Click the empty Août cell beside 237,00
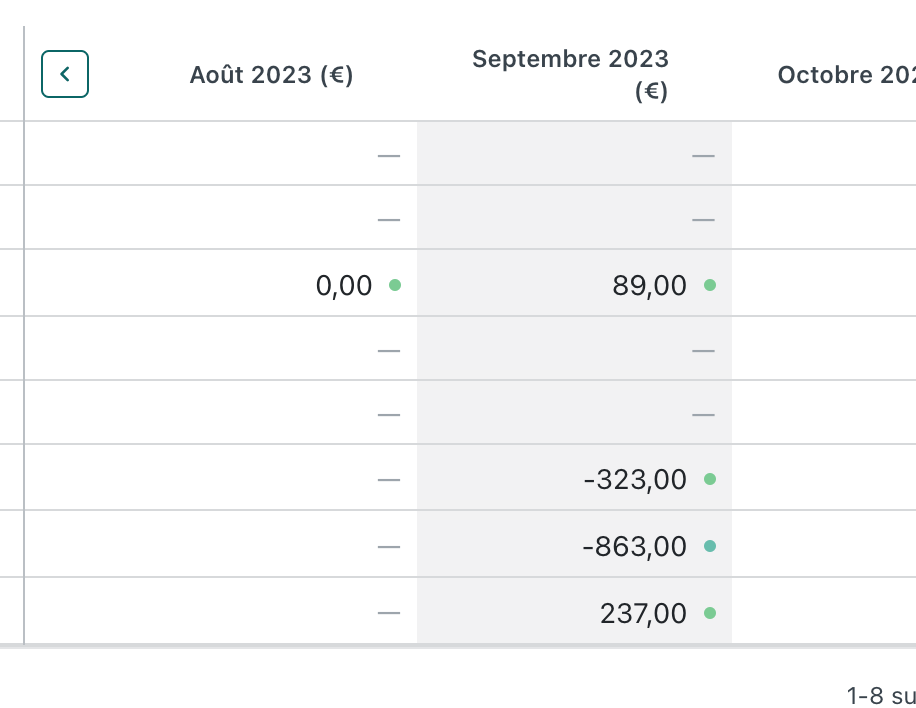916x708 pixels. point(389,613)
